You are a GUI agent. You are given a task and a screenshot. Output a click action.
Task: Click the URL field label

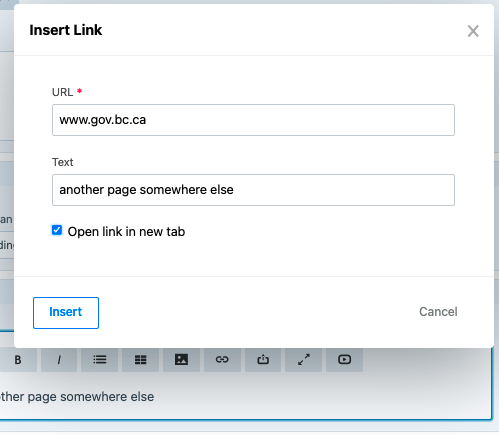[62, 92]
